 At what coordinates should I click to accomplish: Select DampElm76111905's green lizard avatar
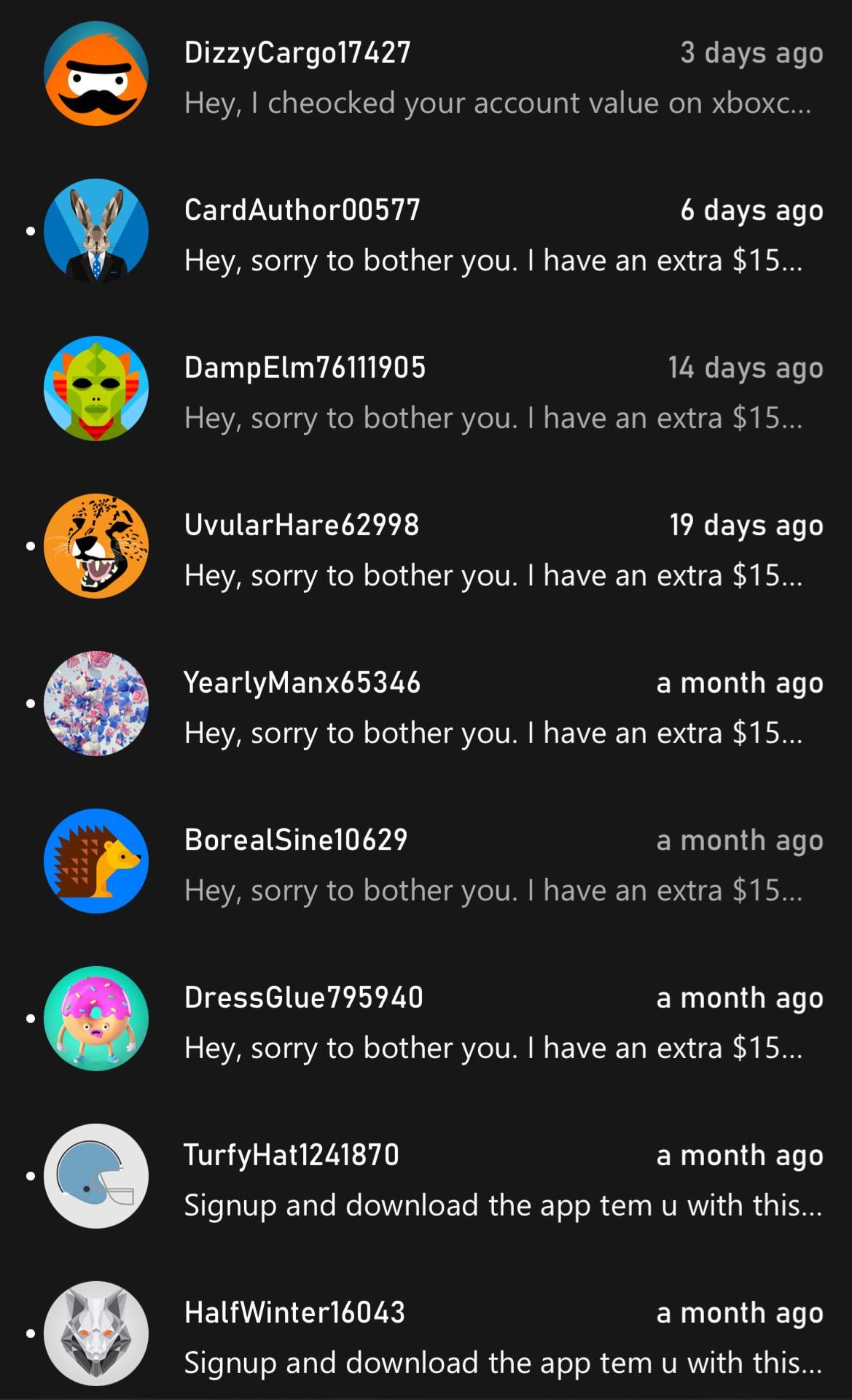96,389
